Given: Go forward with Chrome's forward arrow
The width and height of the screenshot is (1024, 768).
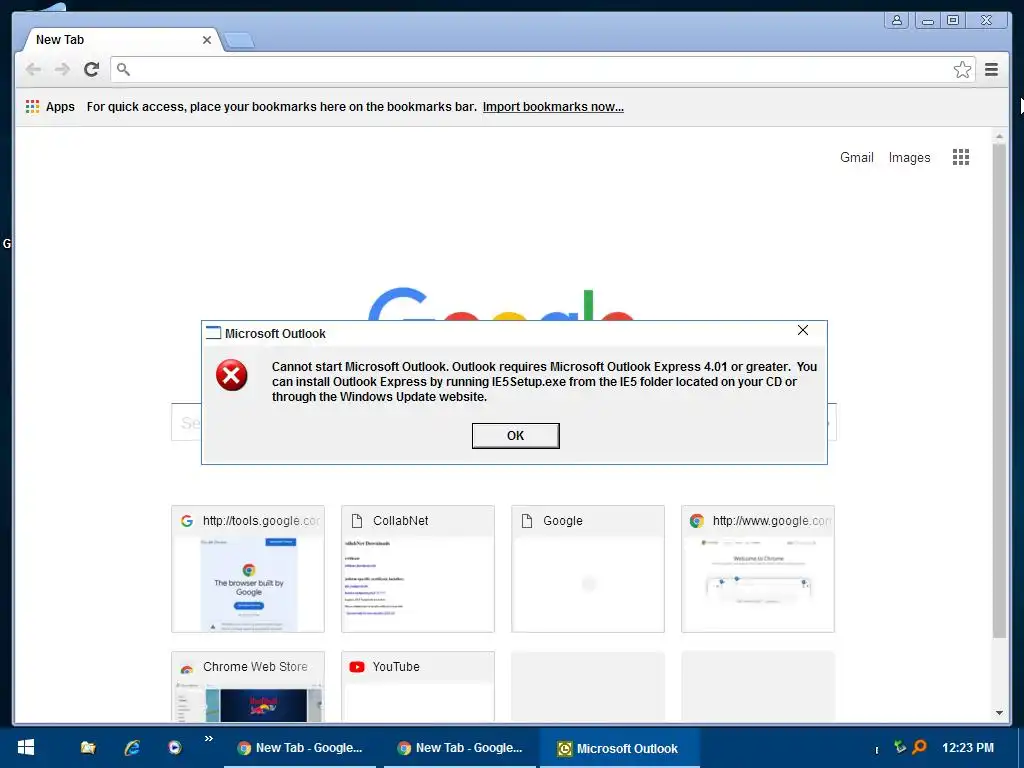Looking at the screenshot, I should pos(62,69).
